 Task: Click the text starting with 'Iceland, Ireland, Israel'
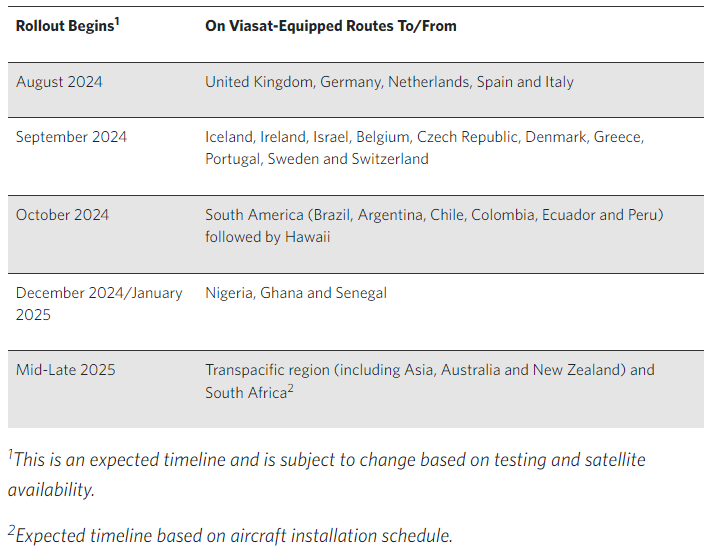[424, 137]
